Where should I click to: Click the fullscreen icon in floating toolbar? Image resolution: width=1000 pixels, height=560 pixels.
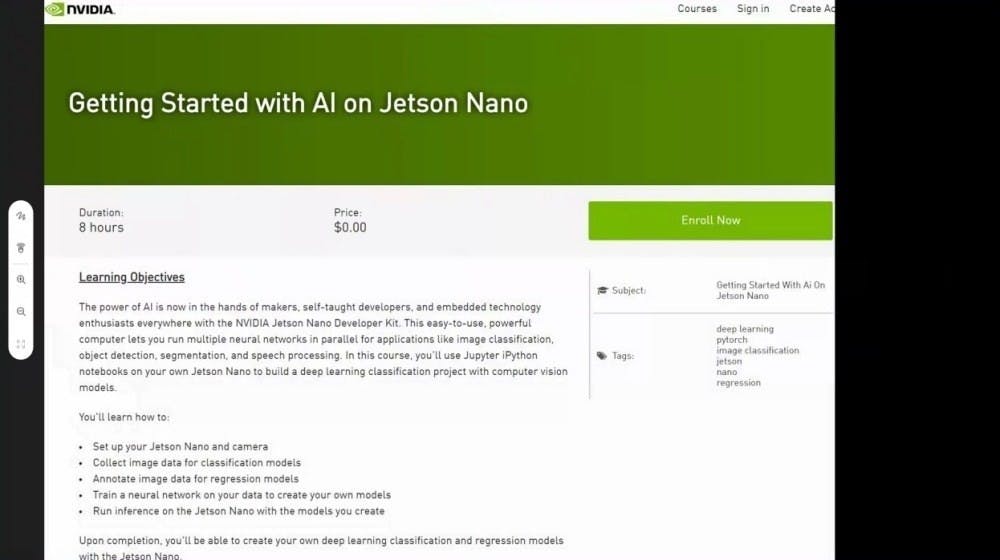pyautogui.click(x=21, y=344)
